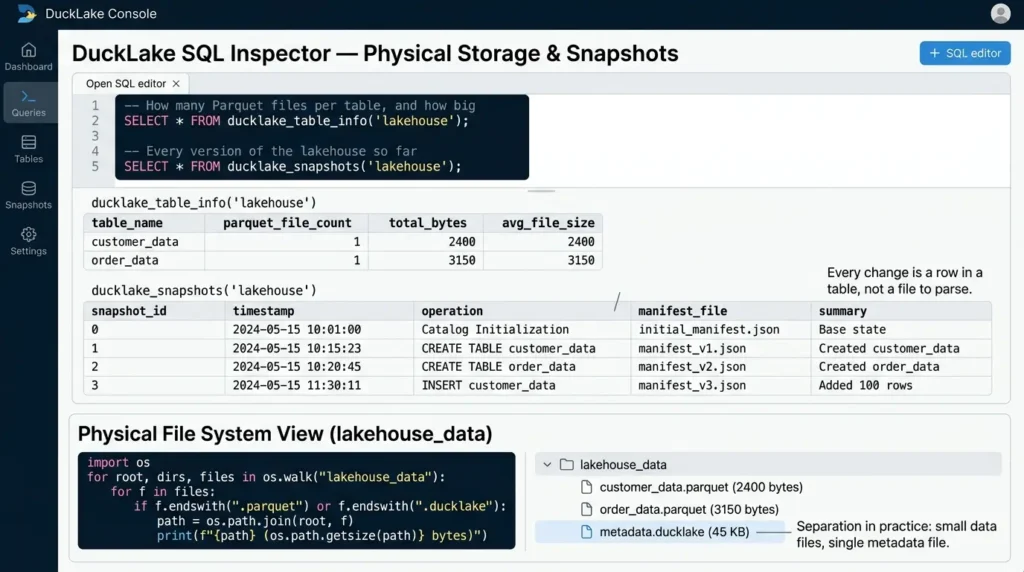Click Physical File System View heading
The image size is (1024, 572).
coord(285,434)
